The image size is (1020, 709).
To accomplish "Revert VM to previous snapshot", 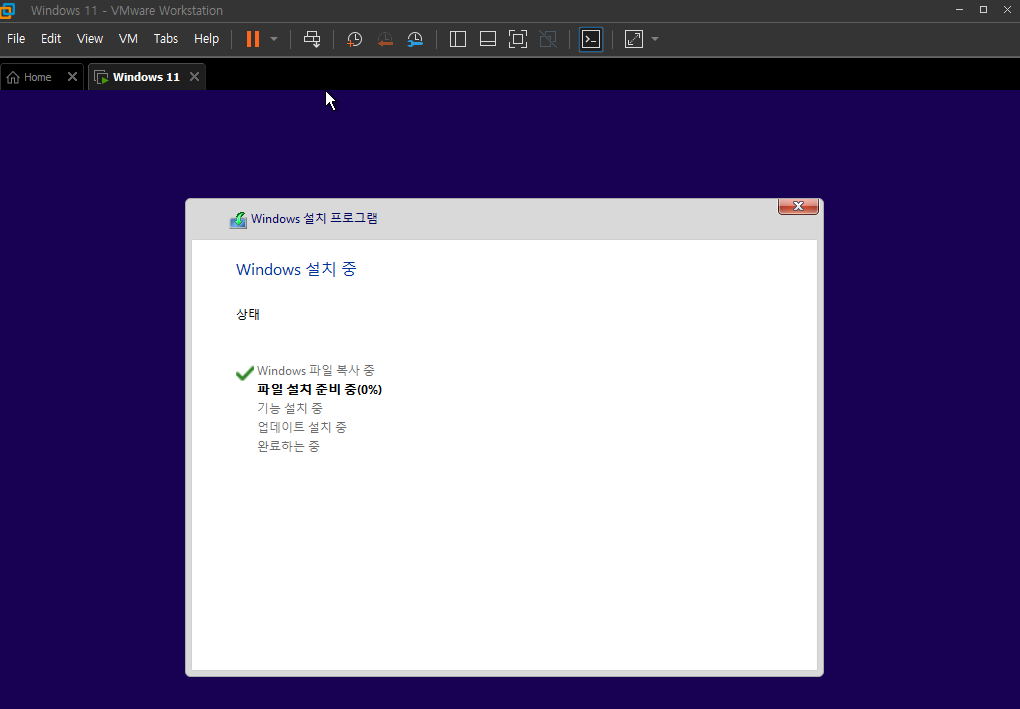I will click(385, 39).
